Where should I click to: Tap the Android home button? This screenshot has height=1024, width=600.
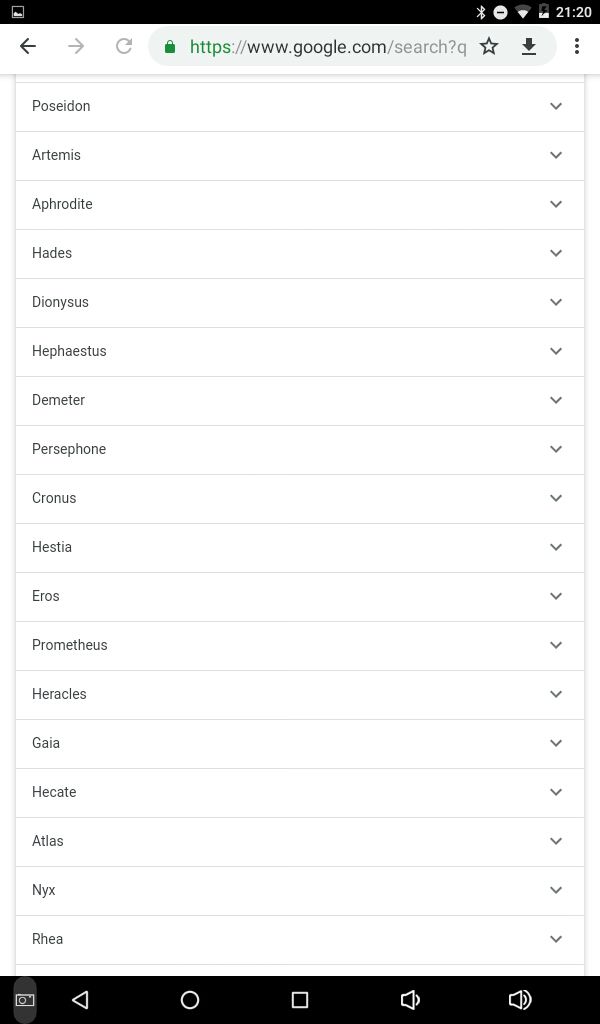tap(190, 999)
